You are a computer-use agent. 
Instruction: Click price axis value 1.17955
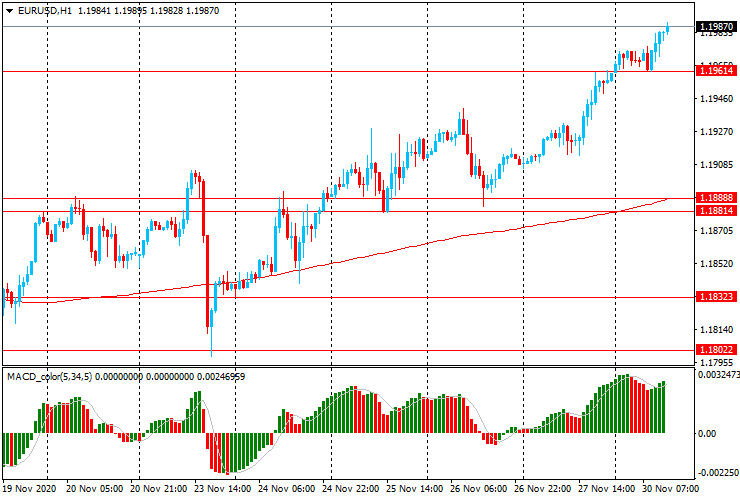pyautogui.click(x=717, y=363)
